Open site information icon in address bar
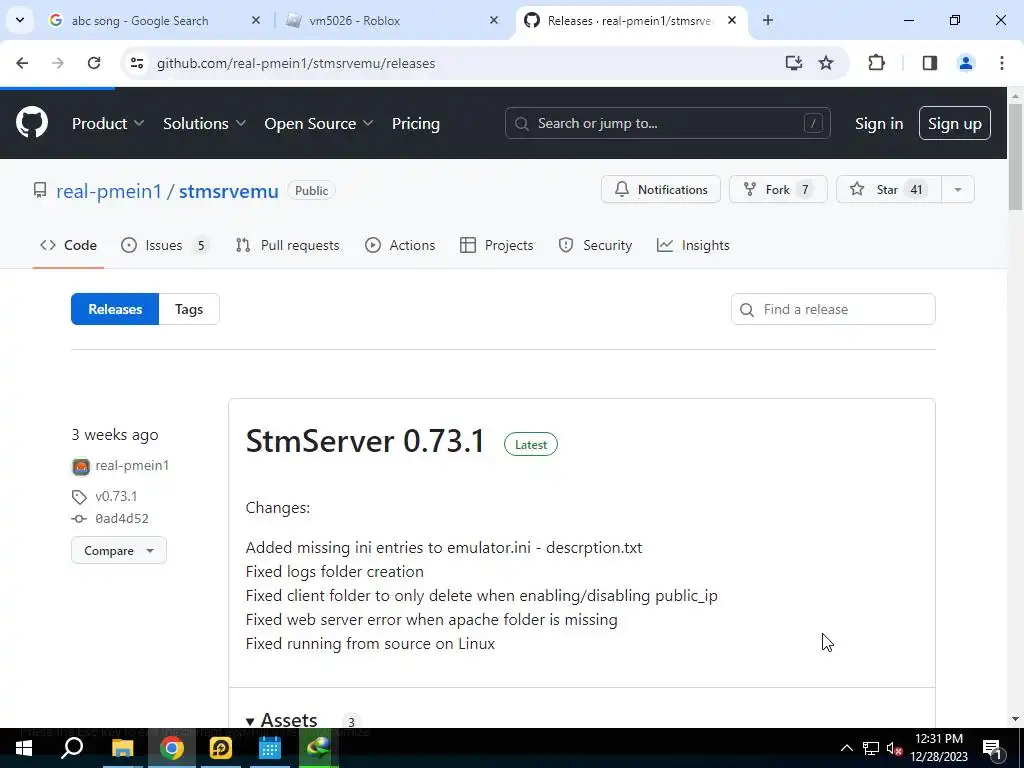This screenshot has width=1024, height=768. click(137, 63)
